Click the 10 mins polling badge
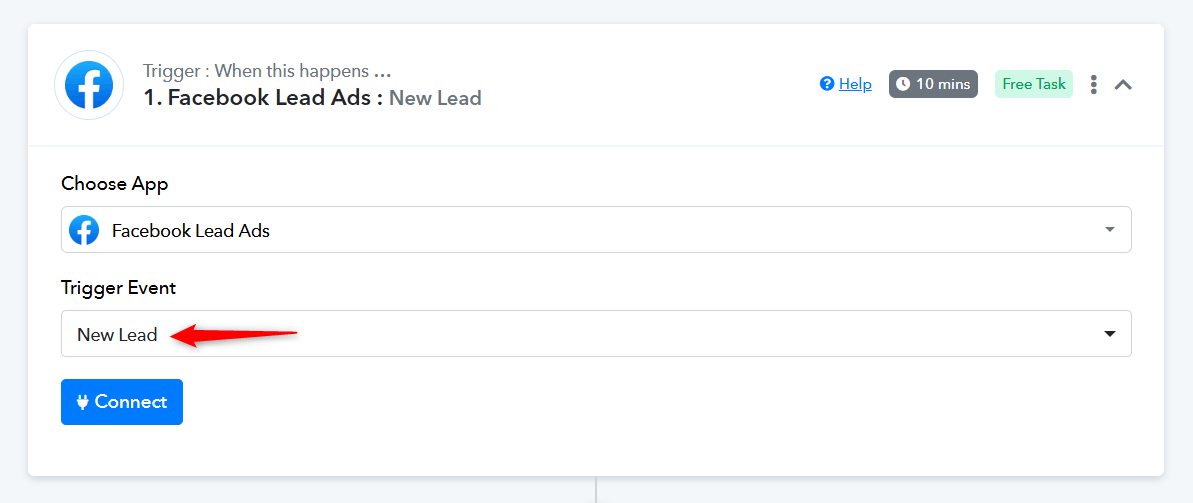Viewport: 1193px width, 503px height. [933, 84]
